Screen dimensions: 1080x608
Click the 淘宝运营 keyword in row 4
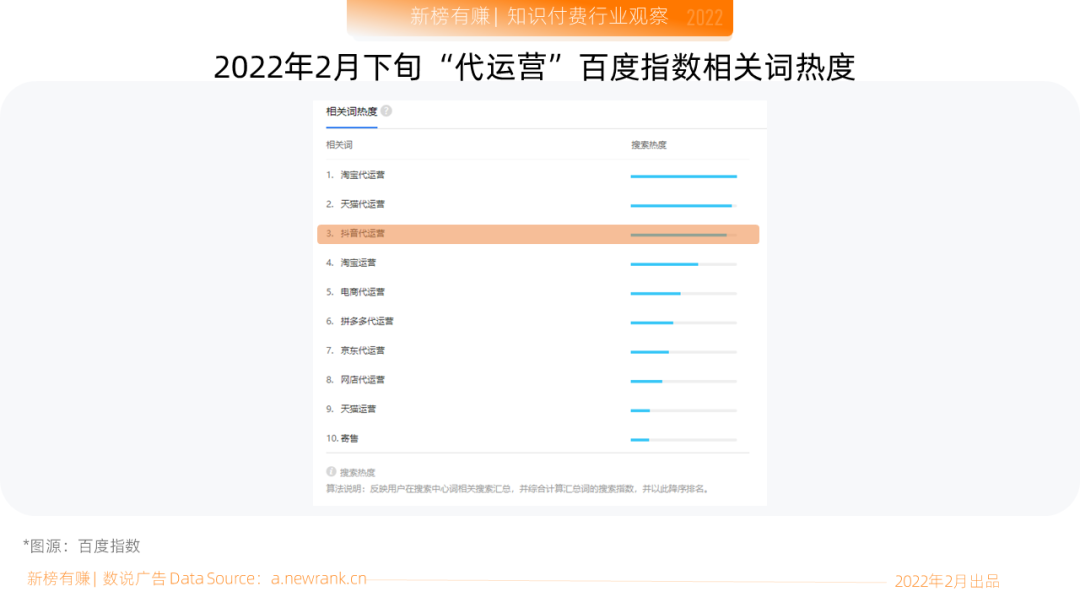coord(358,263)
